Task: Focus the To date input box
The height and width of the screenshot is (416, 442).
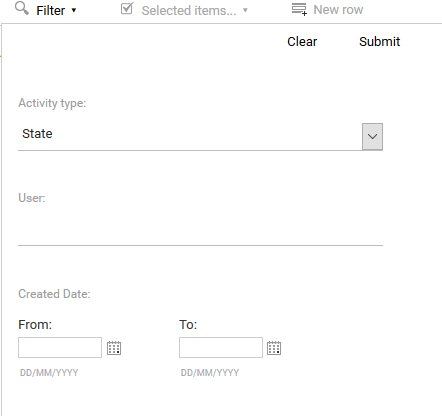Action: point(221,347)
